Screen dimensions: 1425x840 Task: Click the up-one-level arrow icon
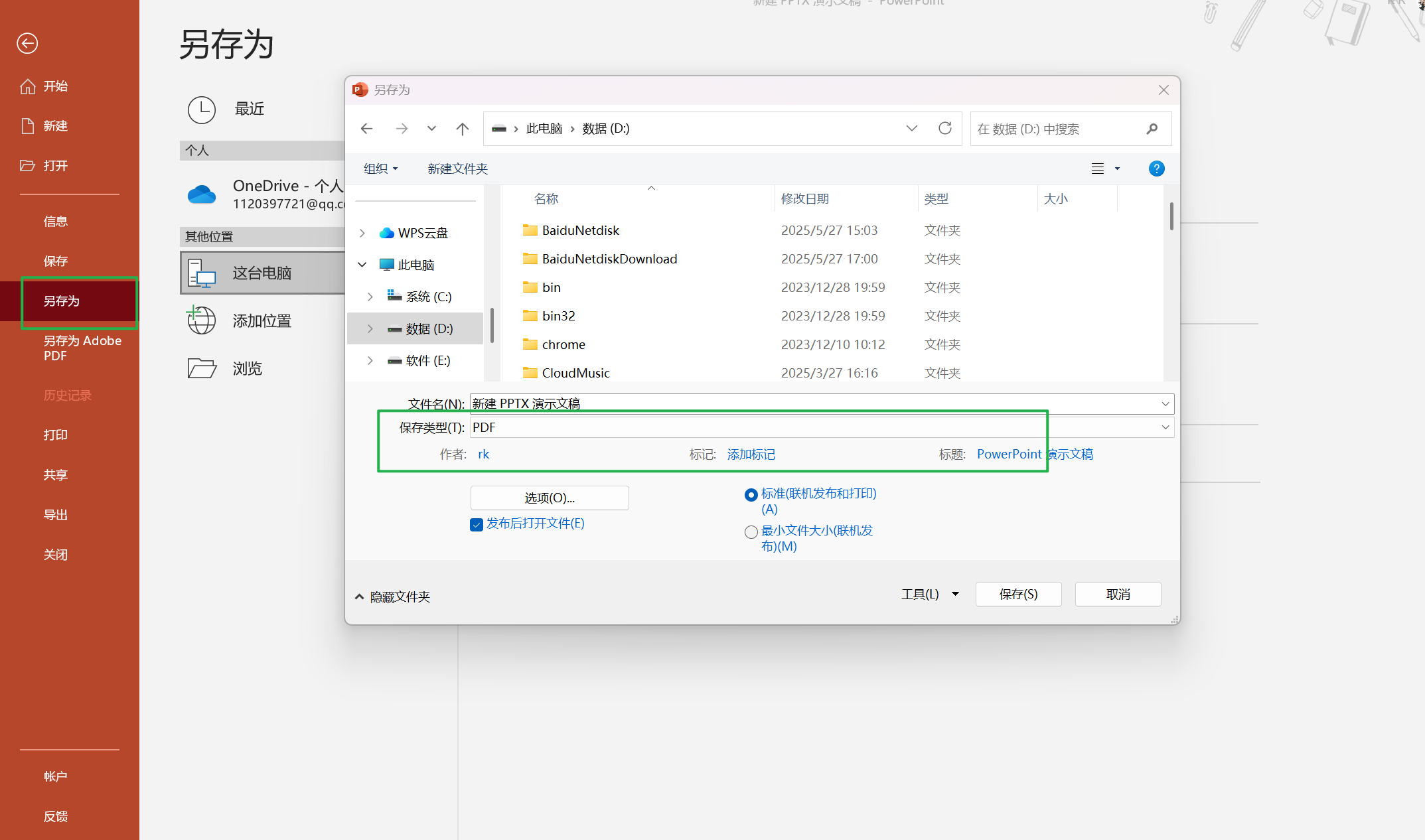pos(463,129)
